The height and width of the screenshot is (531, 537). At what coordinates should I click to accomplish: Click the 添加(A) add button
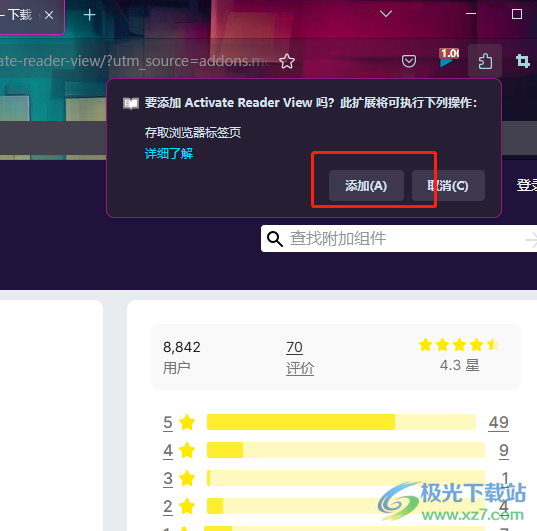point(366,186)
